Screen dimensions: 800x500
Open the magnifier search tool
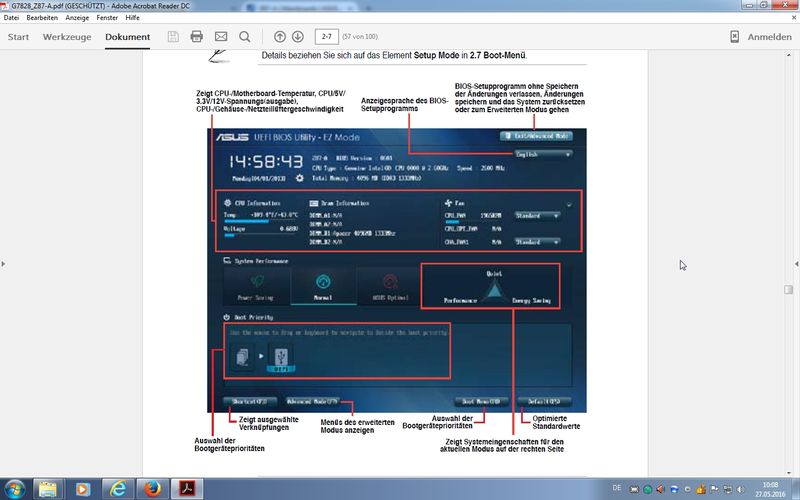[245, 37]
